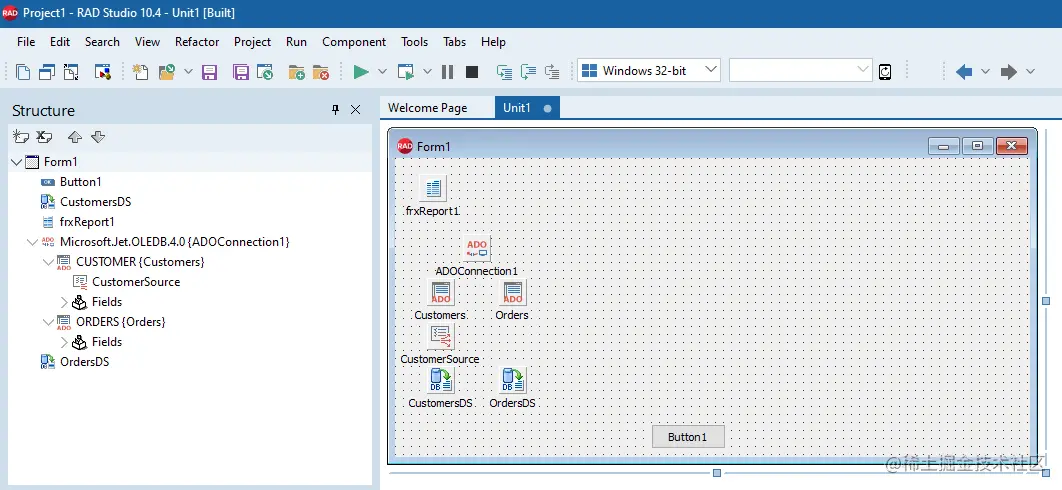Run the project with green play
Viewport: 1062px width, 490px height.
[361, 72]
